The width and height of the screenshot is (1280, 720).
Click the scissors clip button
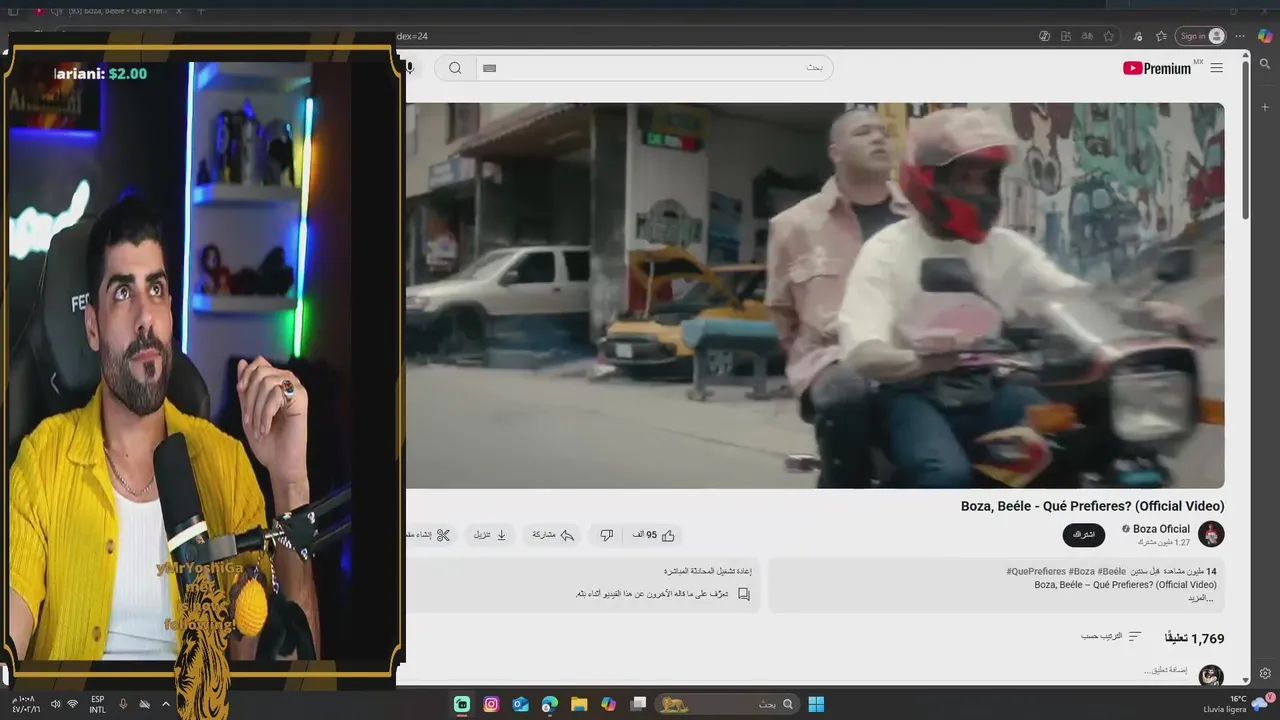(x=432, y=535)
